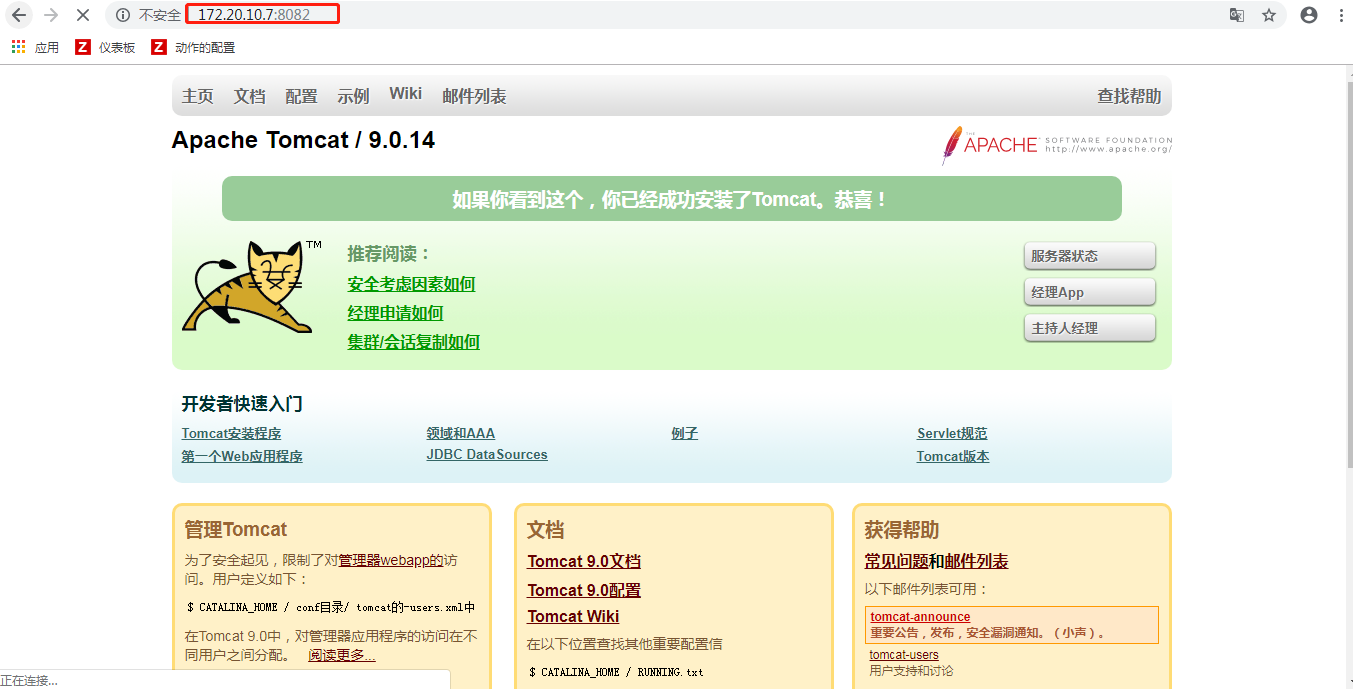
Task: Click the browser forward arrow
Action: (x=51, y=15)
